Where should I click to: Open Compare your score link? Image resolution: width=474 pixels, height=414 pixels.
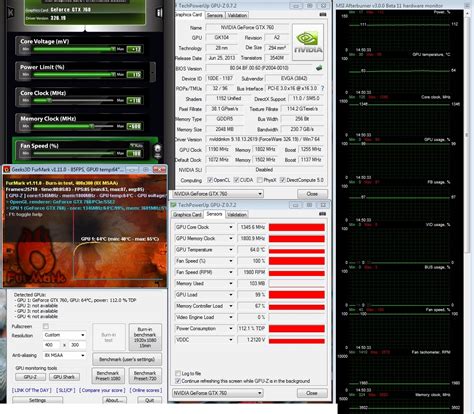coord(102,390)
